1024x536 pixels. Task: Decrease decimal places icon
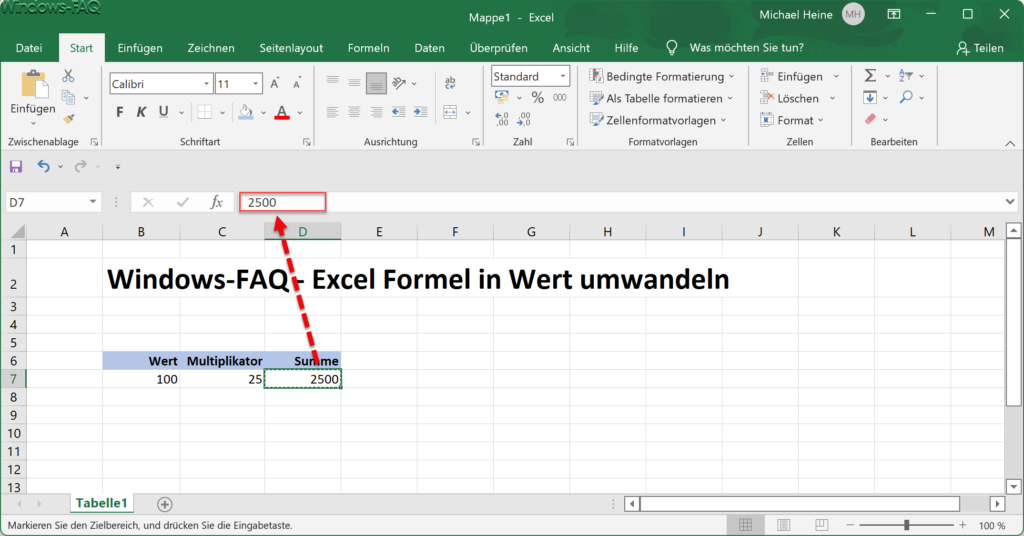click(524, 119)
